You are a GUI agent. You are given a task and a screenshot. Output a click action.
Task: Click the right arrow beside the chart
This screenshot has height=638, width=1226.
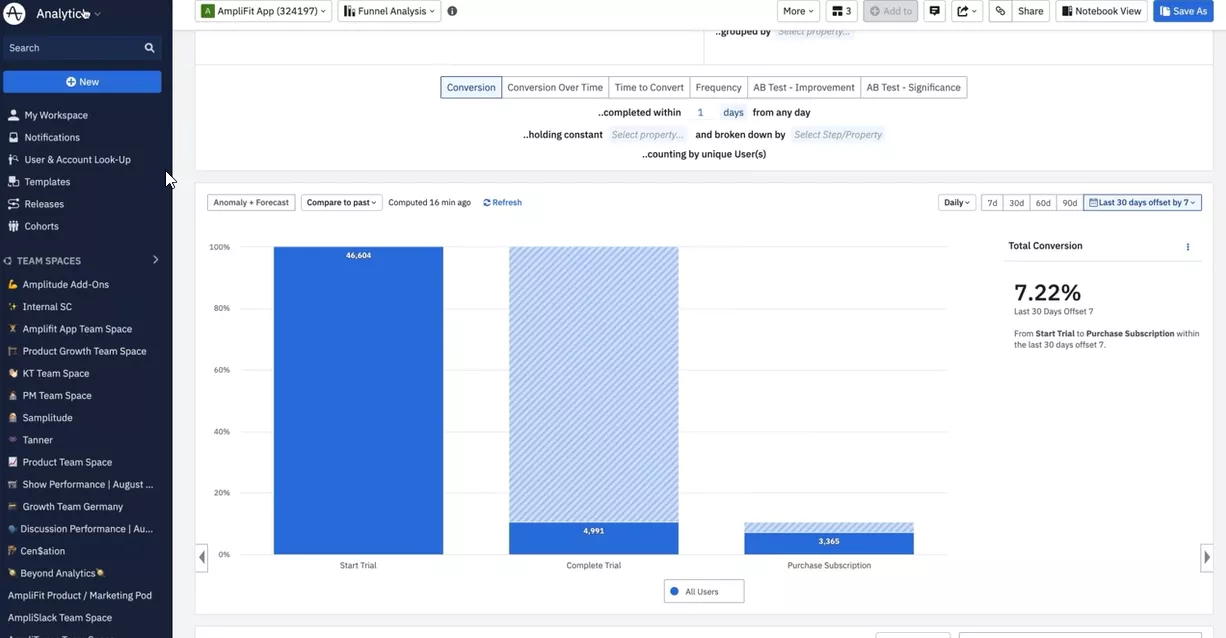[1206, 557]
